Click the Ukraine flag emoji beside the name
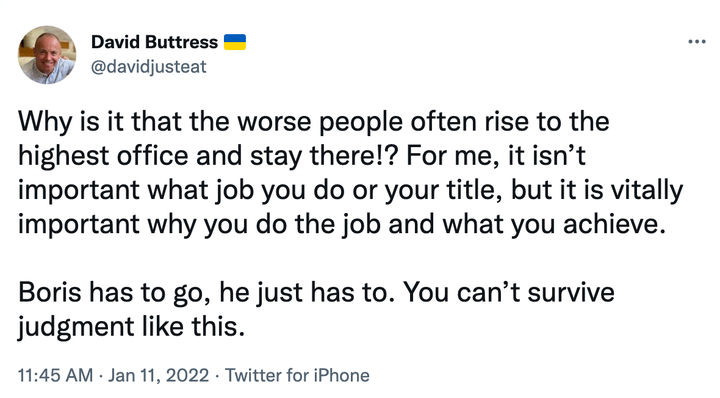Image resolution: width=720 pixels, height=398 pixels. tap(235, 42)
